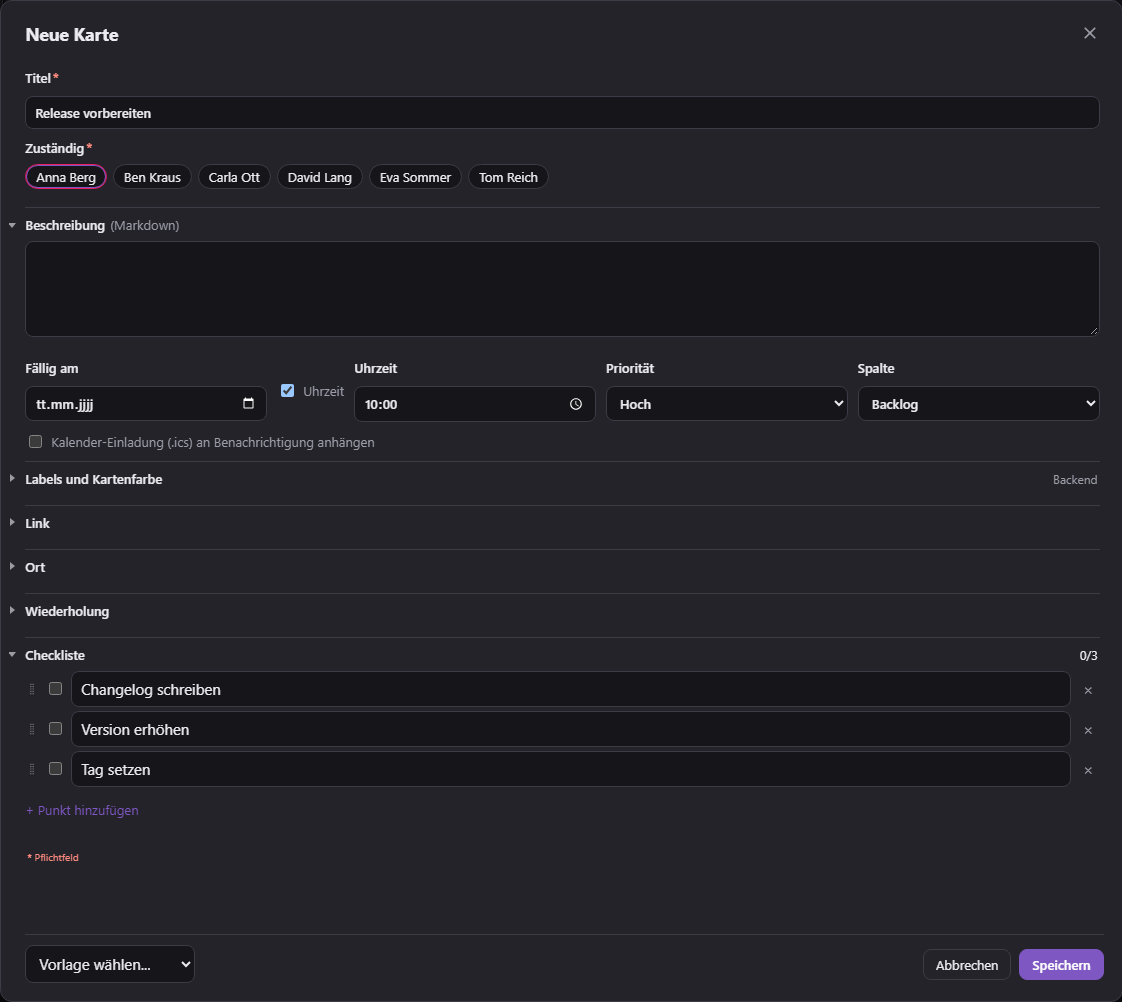Select assignee Ben Kraus
Image resolution: width=1122 pixels, height=1002 pixels.
pyautogui.click(x=152, y=177)
